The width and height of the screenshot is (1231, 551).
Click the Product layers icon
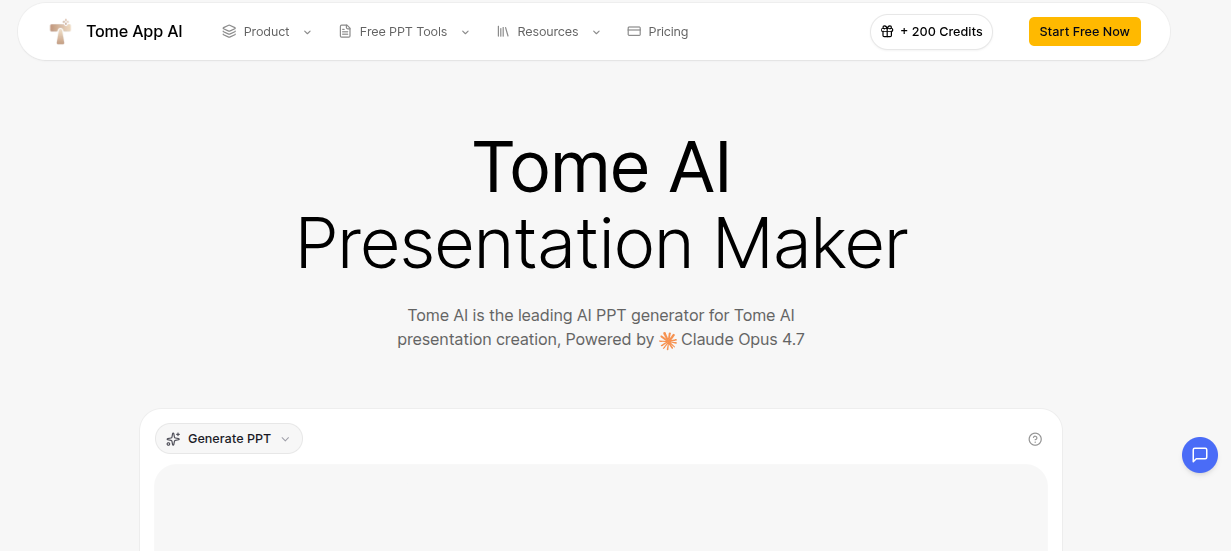pyautogui.click(x=229, y=32)
